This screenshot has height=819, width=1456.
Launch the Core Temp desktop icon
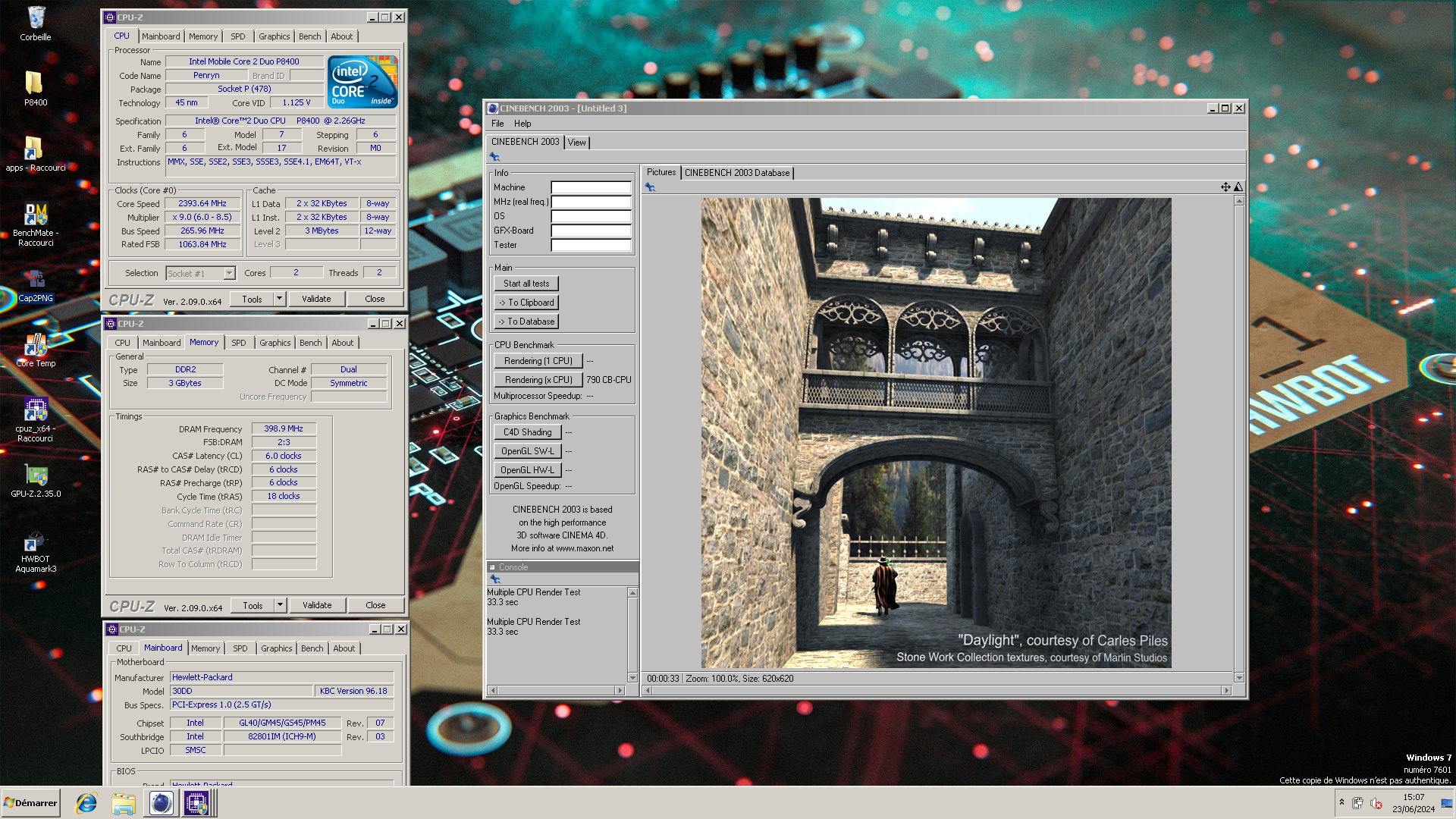[x=36, y=350]
